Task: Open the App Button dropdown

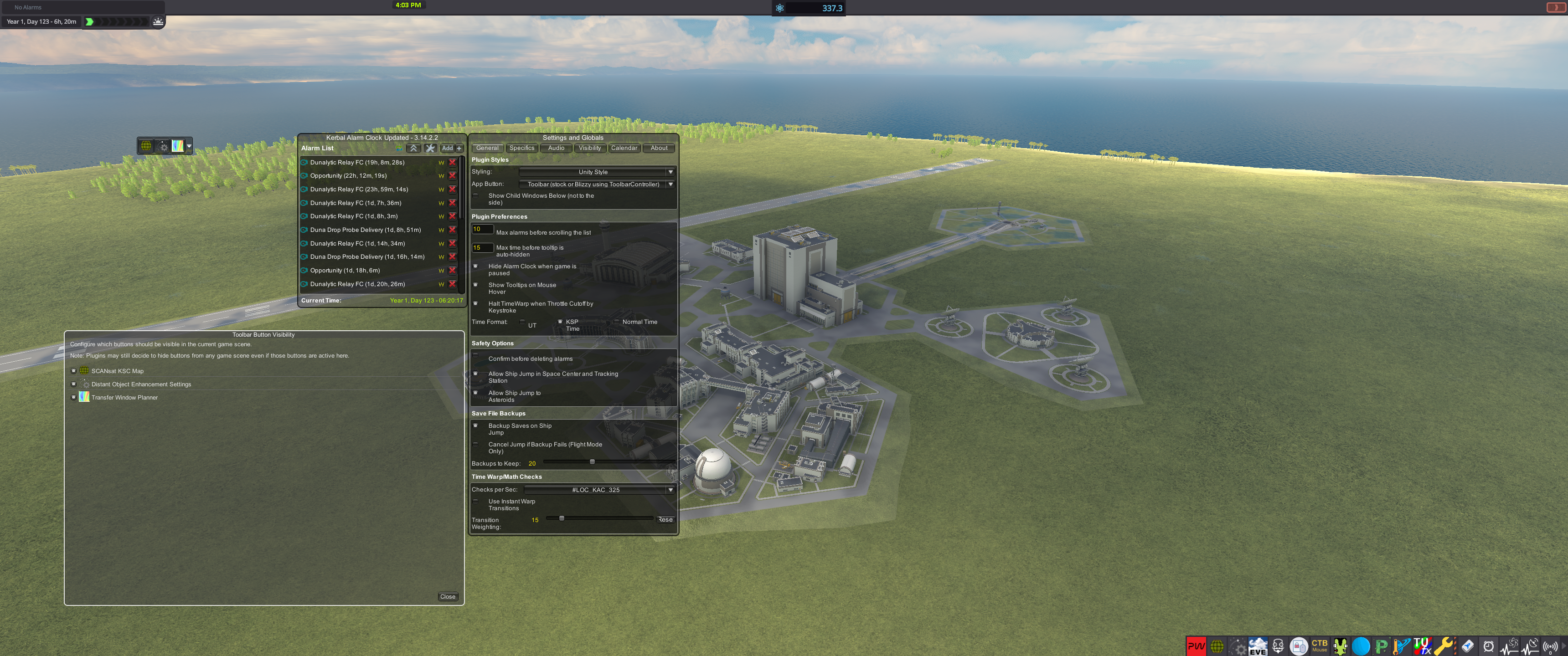Action: [x=597, y=184]
